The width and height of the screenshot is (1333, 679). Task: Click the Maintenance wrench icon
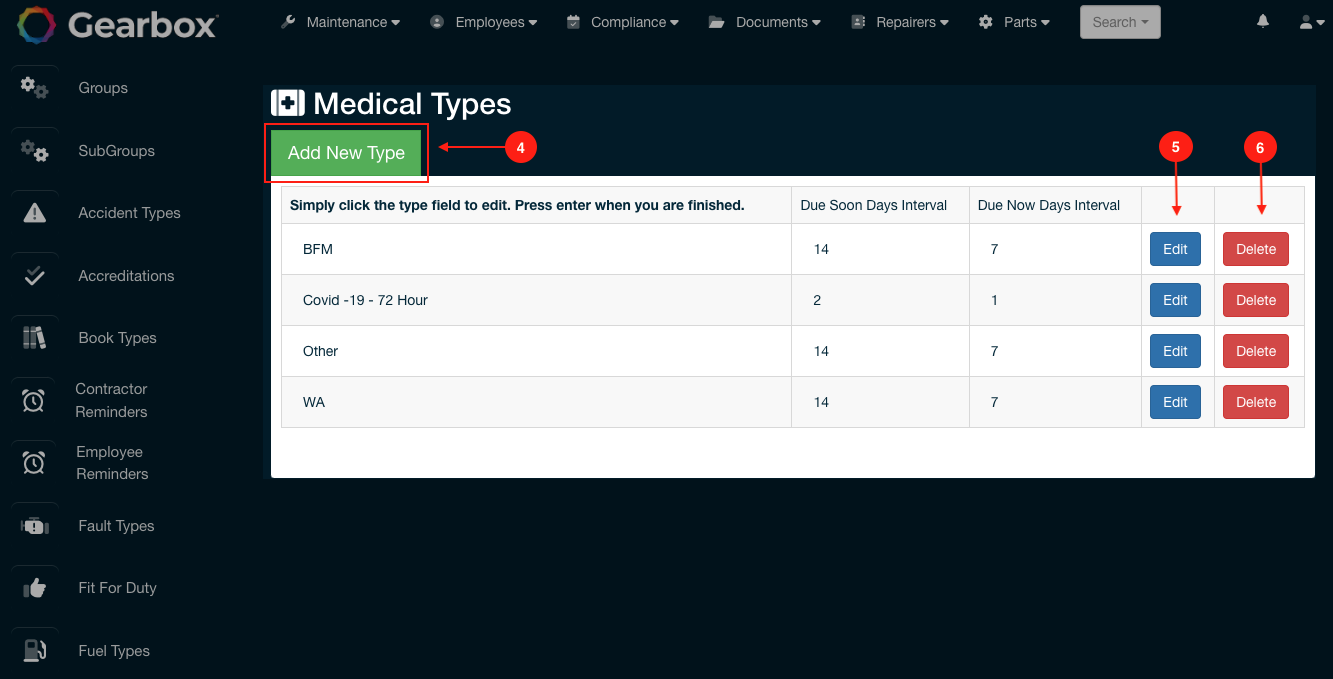click(x=288, y=21)
